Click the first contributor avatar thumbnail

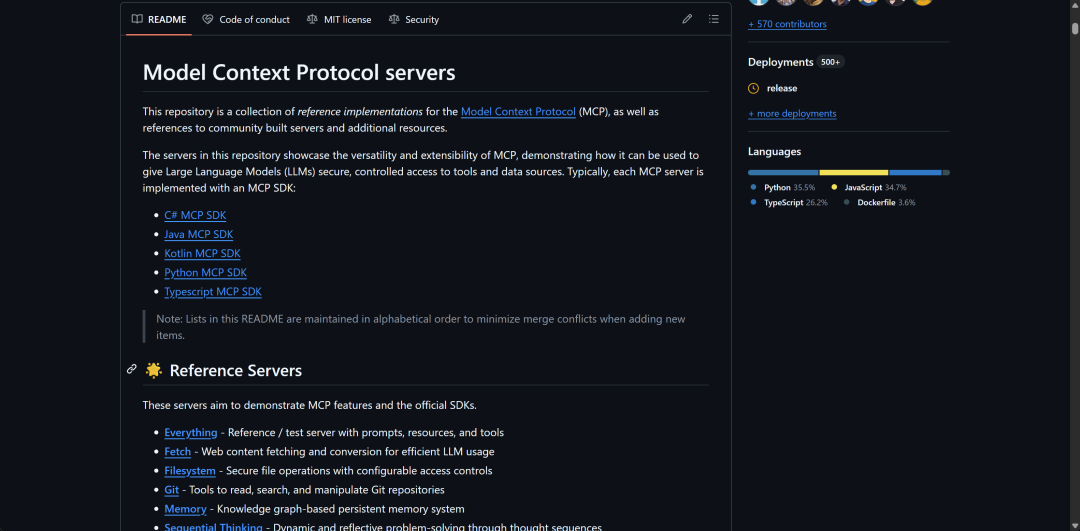pos(758,2)
